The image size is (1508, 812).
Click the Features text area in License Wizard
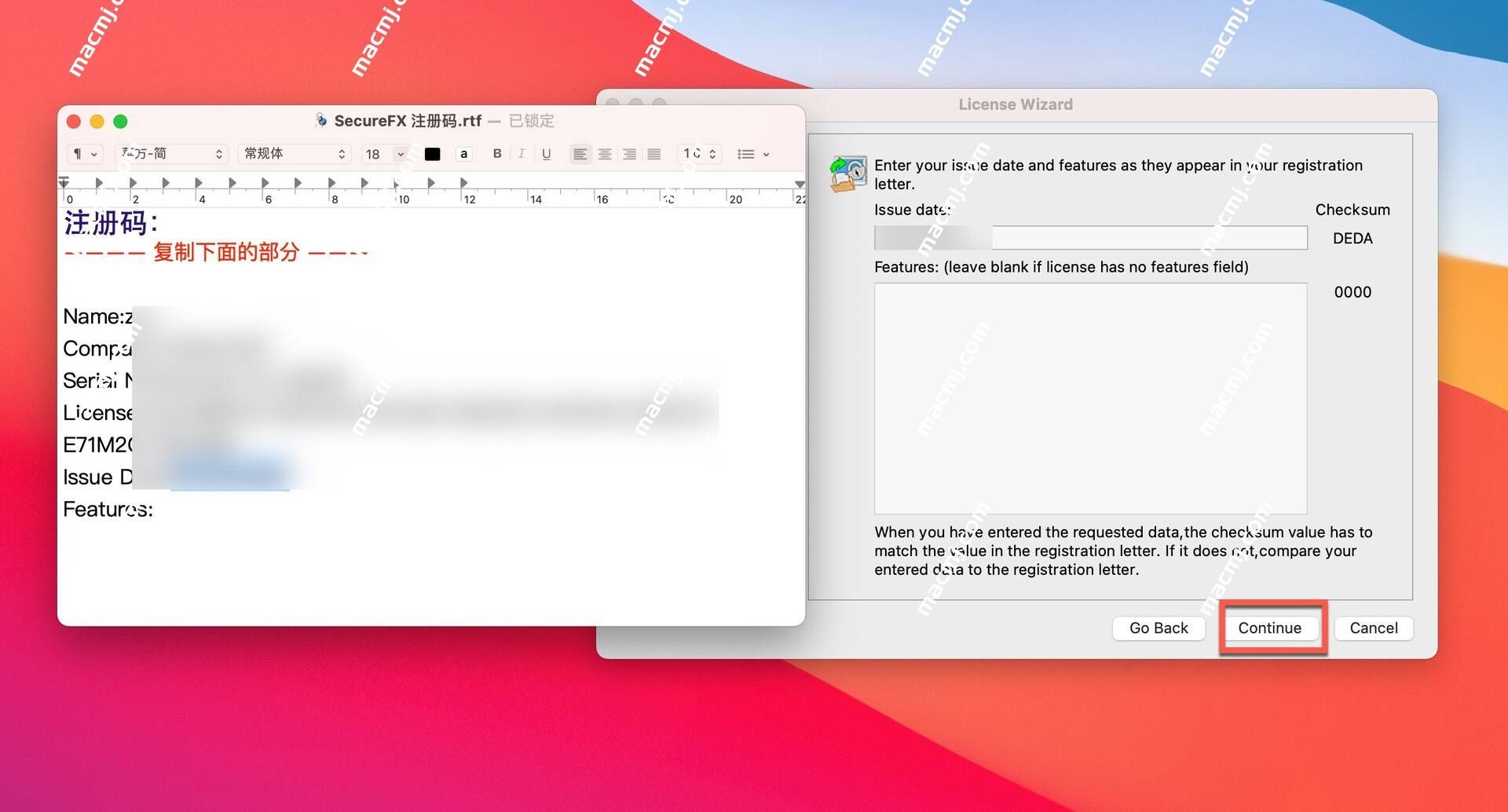[x=1090, y=398]
